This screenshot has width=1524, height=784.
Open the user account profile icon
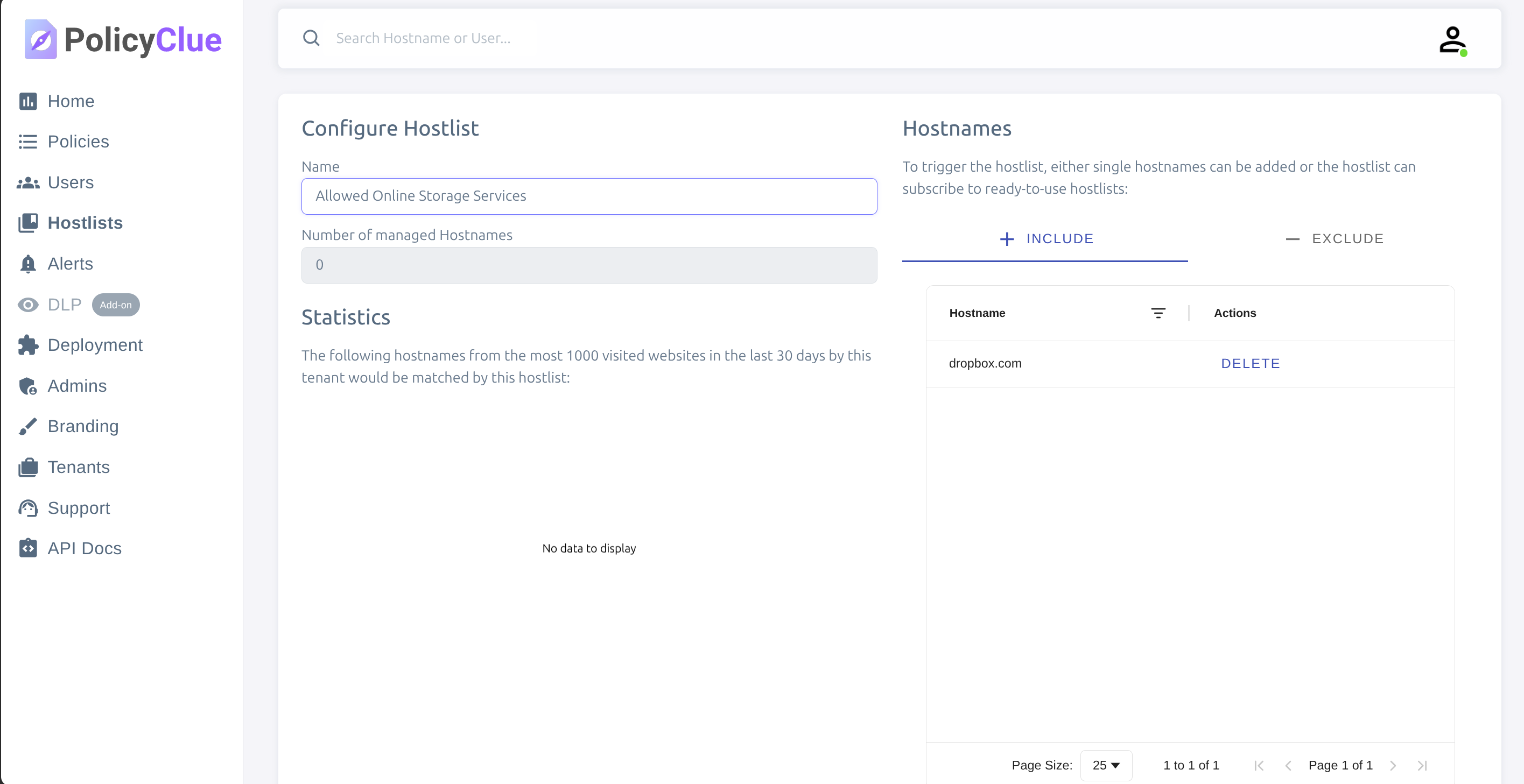(1452, 40)
